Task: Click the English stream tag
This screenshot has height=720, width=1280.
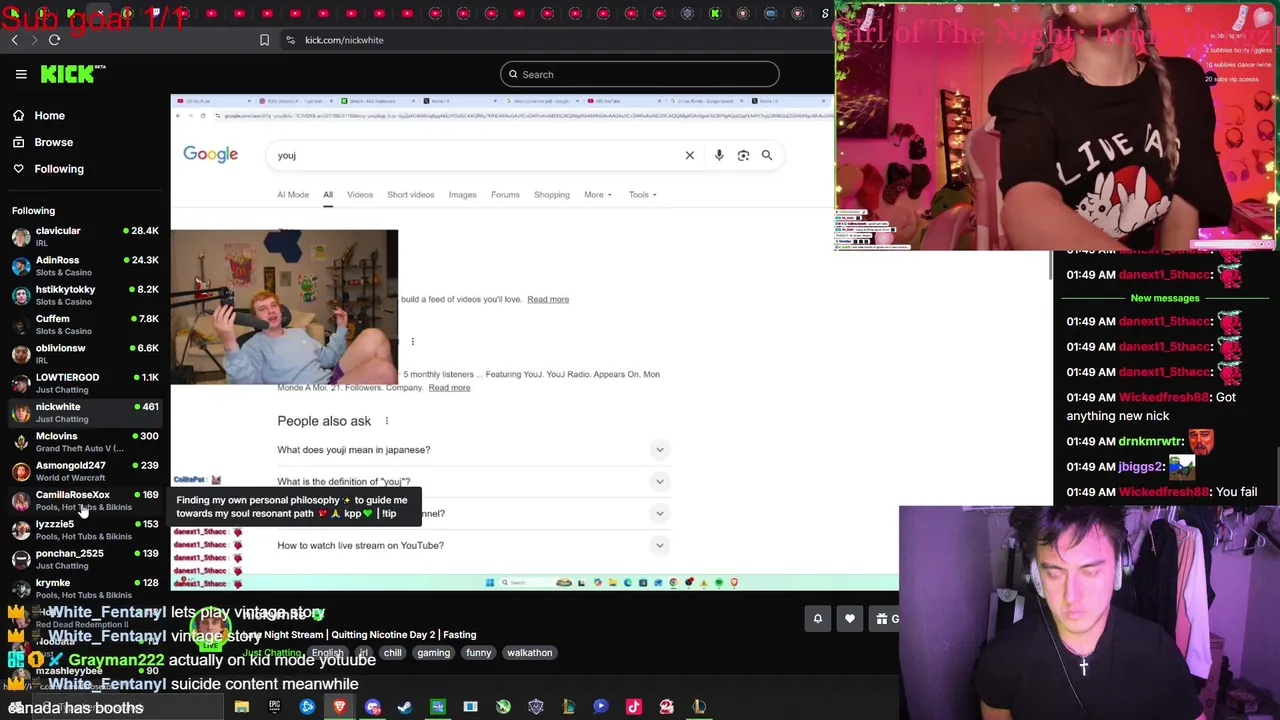Action: pyautogui.click(x=327, y=653)
